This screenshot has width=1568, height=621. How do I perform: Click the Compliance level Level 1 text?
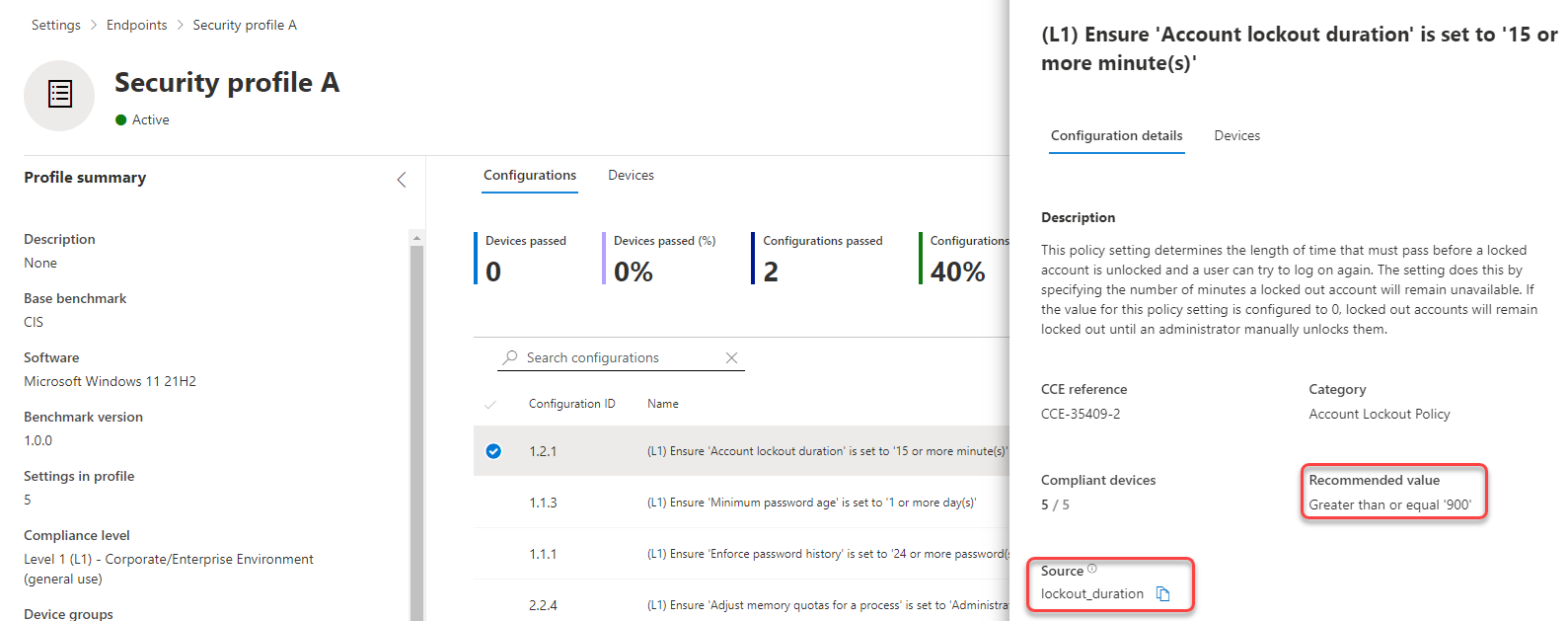pos(169,569)
